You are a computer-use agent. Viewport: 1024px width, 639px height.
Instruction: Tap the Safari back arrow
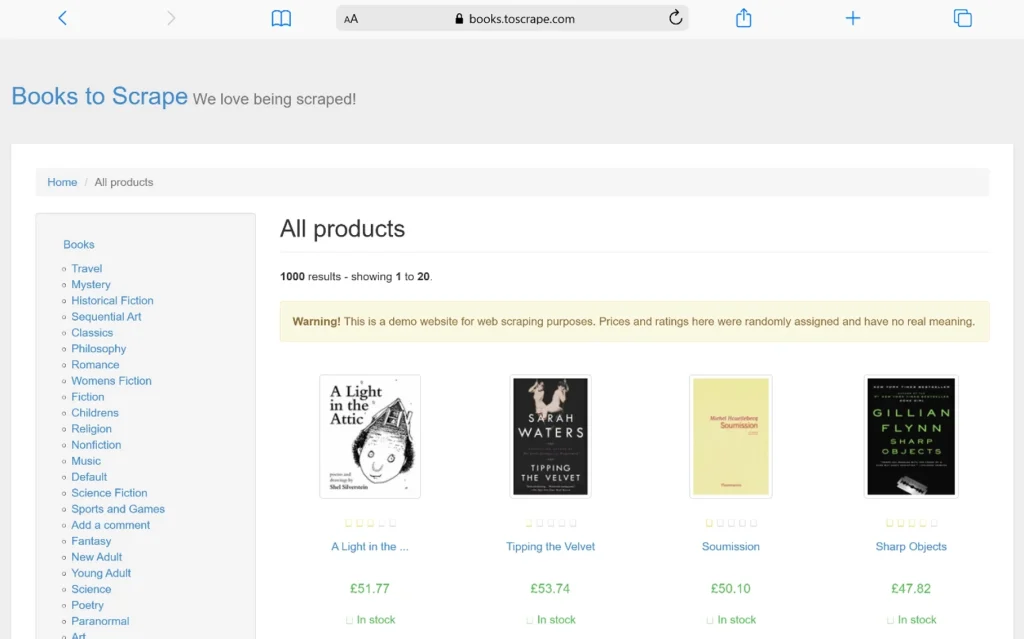point(63,18)
